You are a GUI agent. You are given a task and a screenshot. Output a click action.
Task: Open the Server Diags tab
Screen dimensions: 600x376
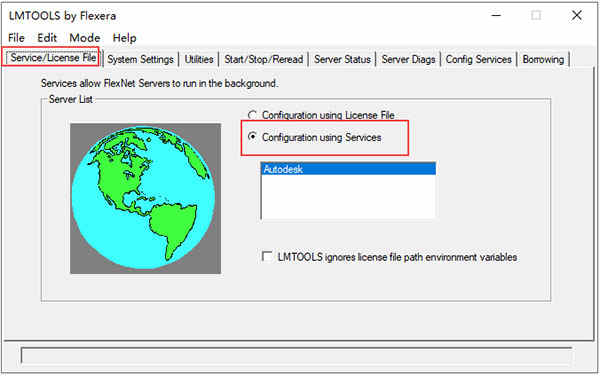coord(408,59)
